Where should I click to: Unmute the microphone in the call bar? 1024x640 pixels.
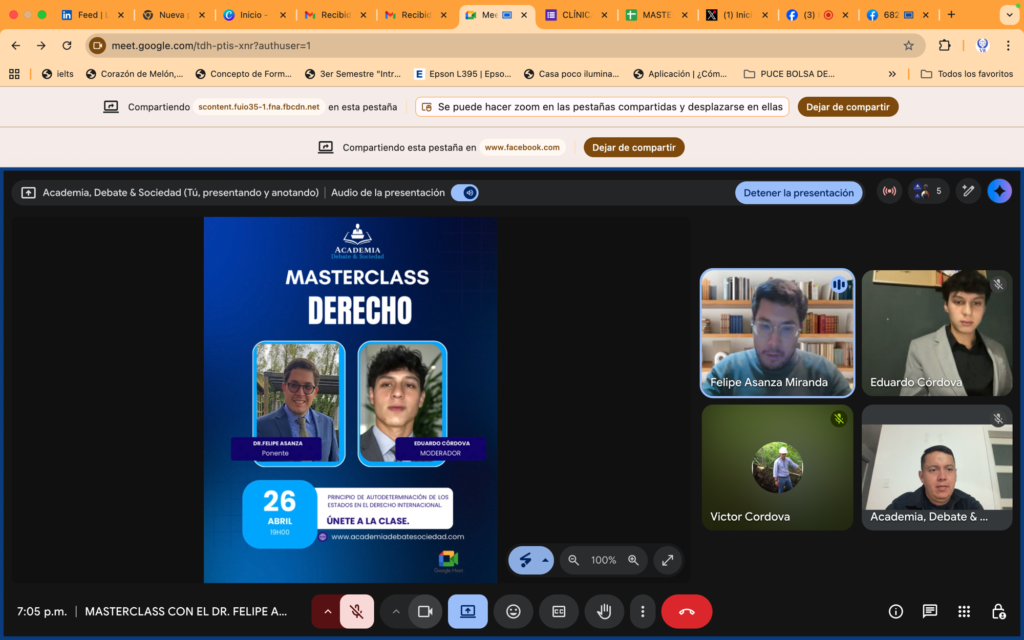coord(357,611)
